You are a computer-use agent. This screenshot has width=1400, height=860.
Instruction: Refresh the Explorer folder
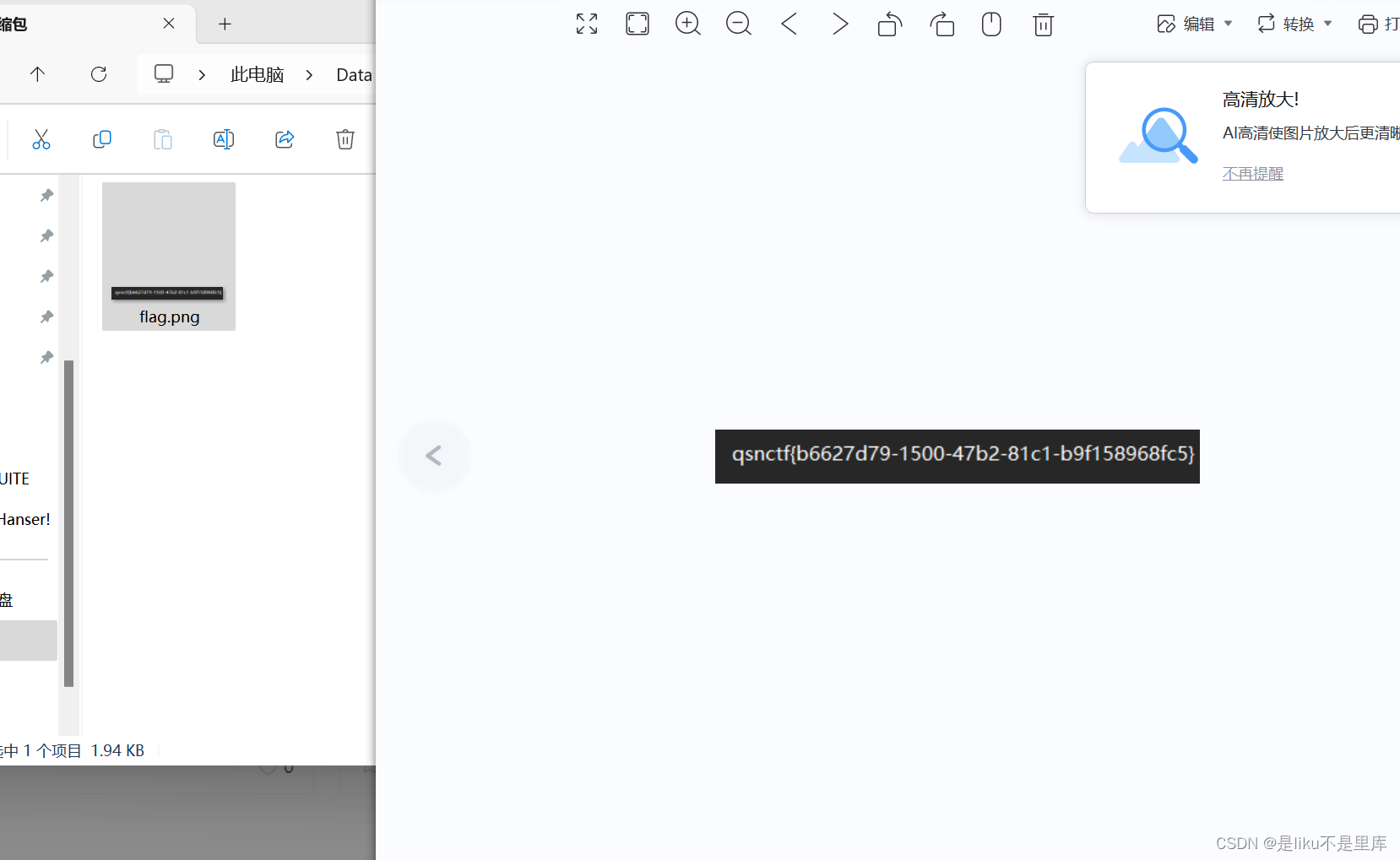99,74
